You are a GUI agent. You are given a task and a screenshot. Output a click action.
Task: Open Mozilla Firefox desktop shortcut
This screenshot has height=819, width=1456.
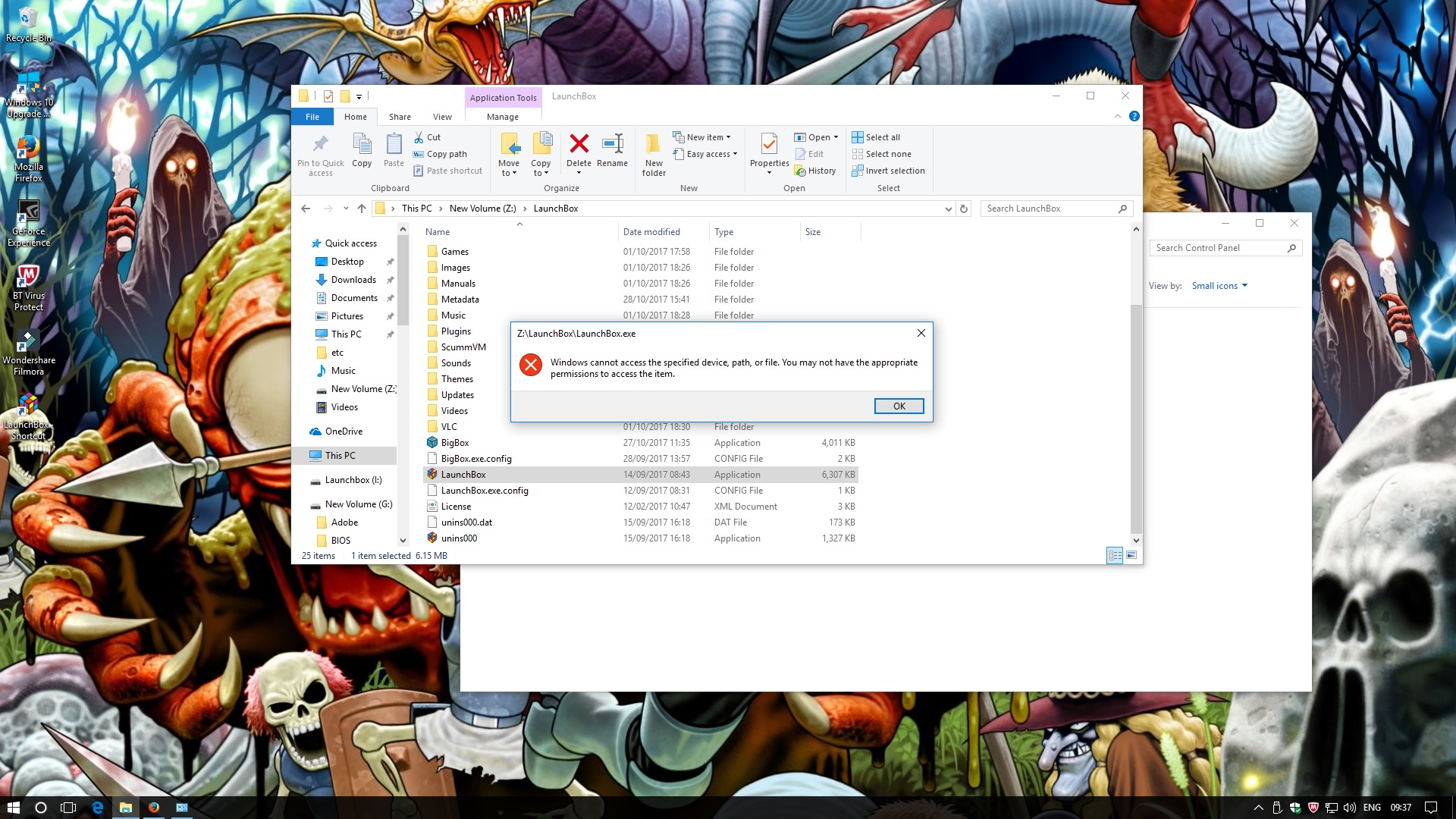[28, 158]
